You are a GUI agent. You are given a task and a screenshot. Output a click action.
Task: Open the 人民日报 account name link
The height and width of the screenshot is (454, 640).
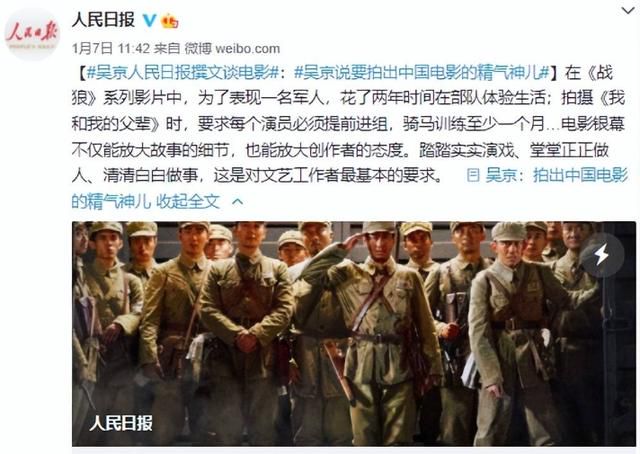[103, 19]
